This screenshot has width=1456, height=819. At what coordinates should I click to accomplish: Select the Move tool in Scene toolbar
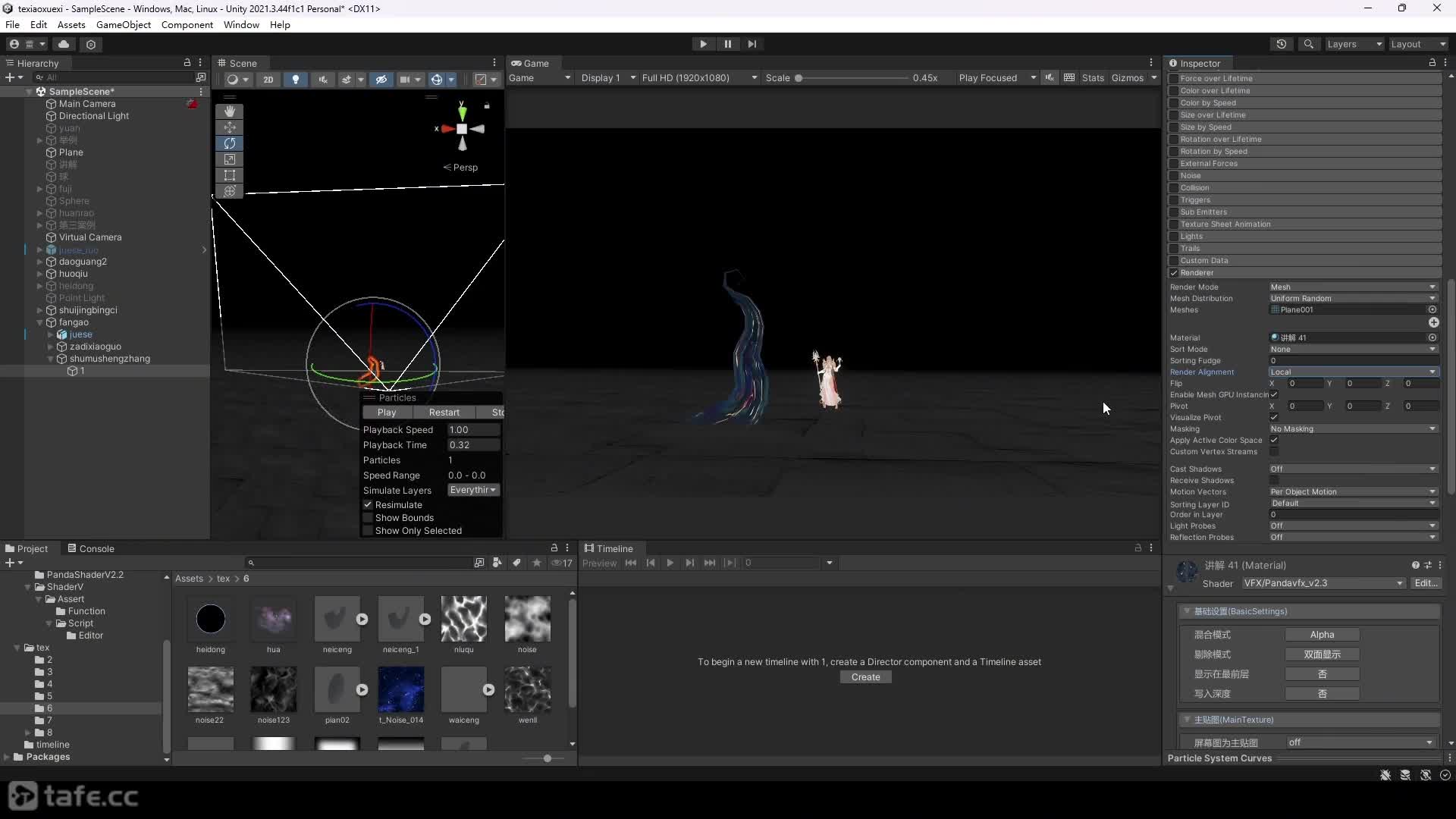(x=230, y=127)
